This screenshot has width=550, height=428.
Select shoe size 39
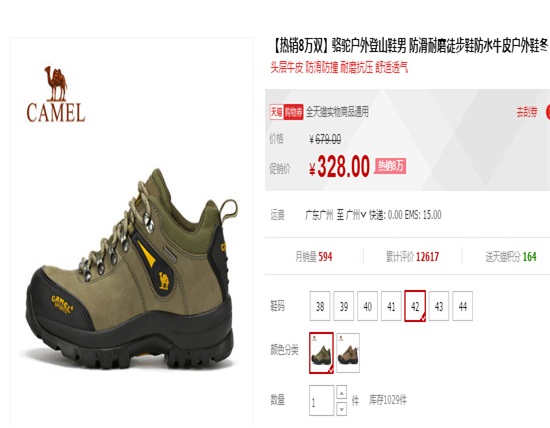point(343,306)
